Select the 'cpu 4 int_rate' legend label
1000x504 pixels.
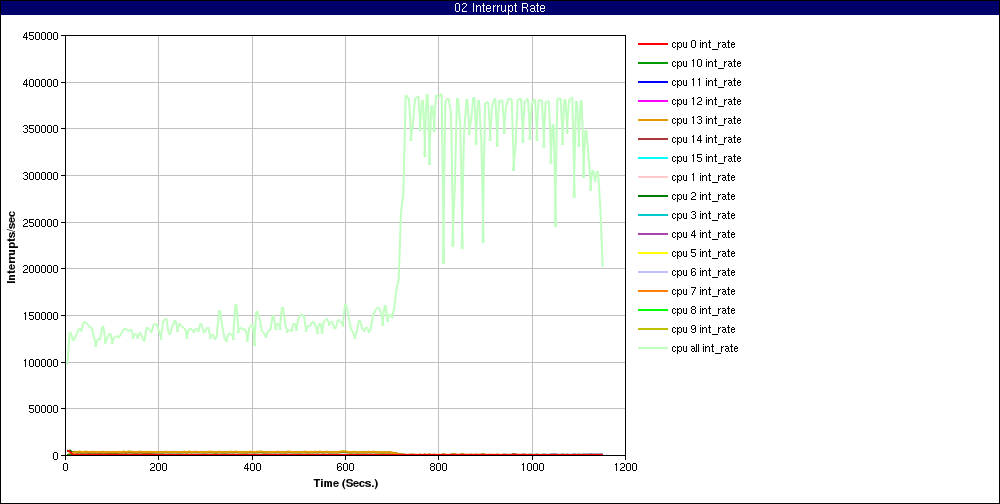[703, 234]
